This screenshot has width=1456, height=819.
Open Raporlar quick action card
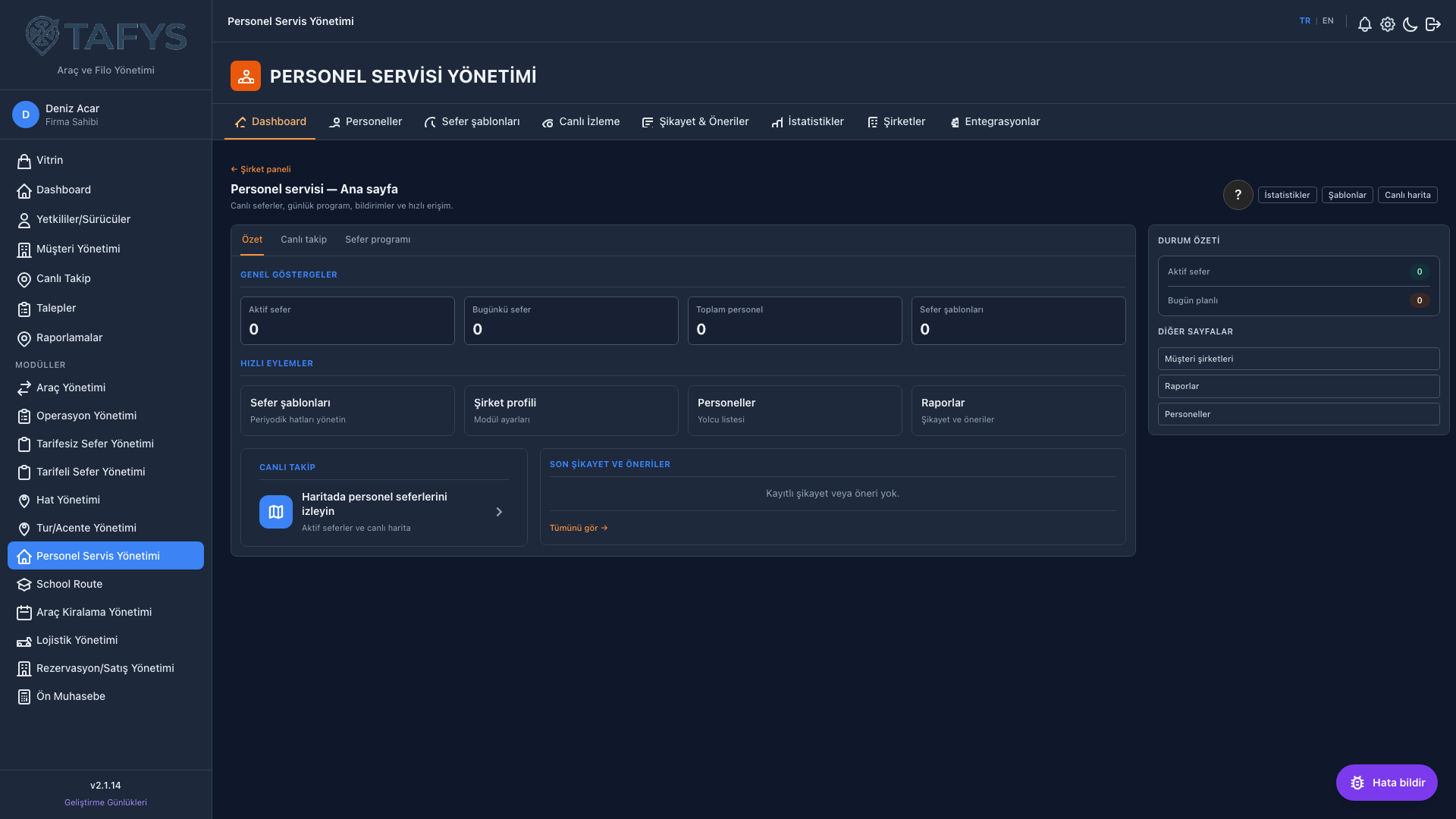coord(1018,410)
